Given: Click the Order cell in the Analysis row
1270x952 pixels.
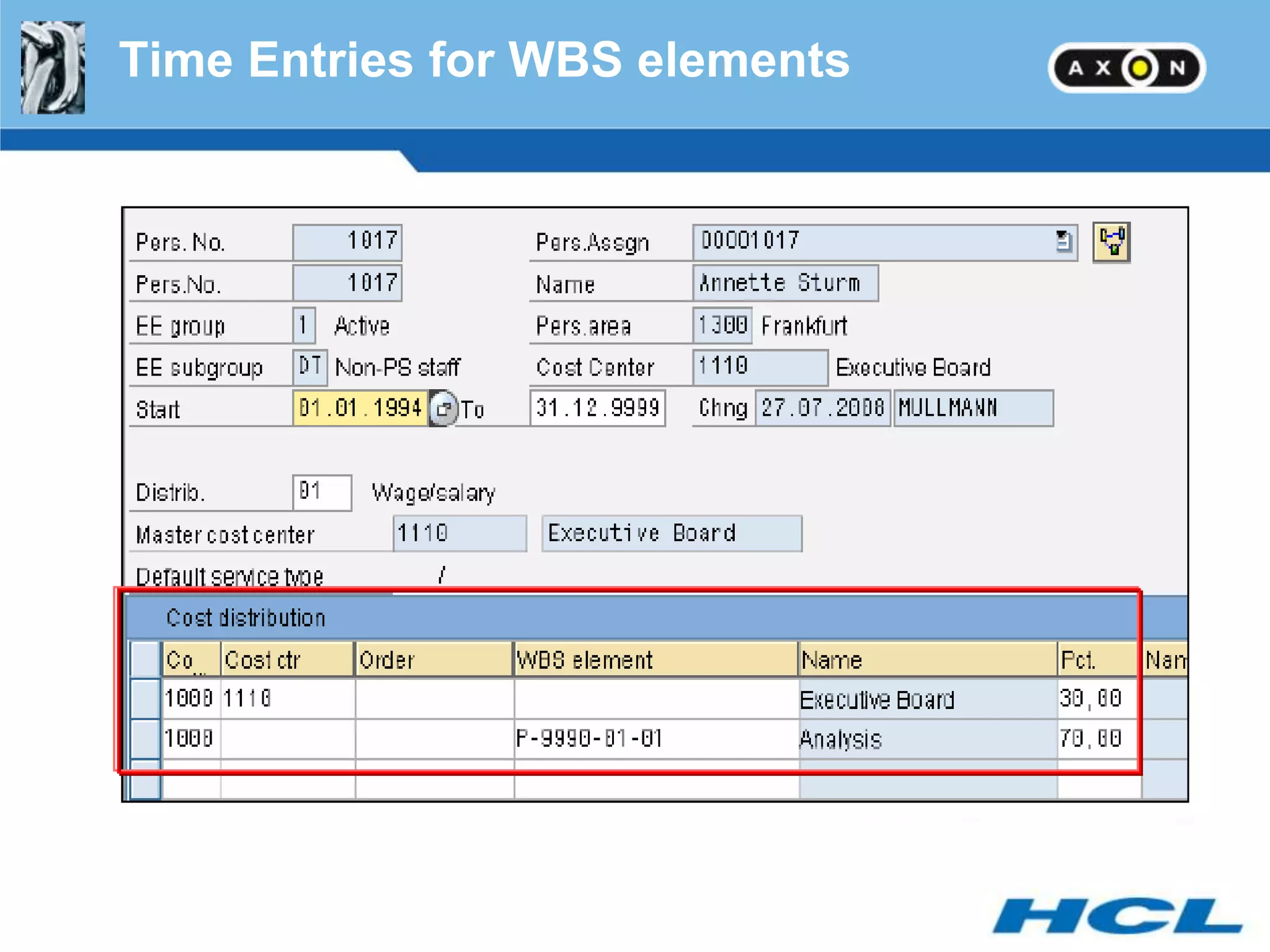Looking at the screenshot, I should pos(435,739).
